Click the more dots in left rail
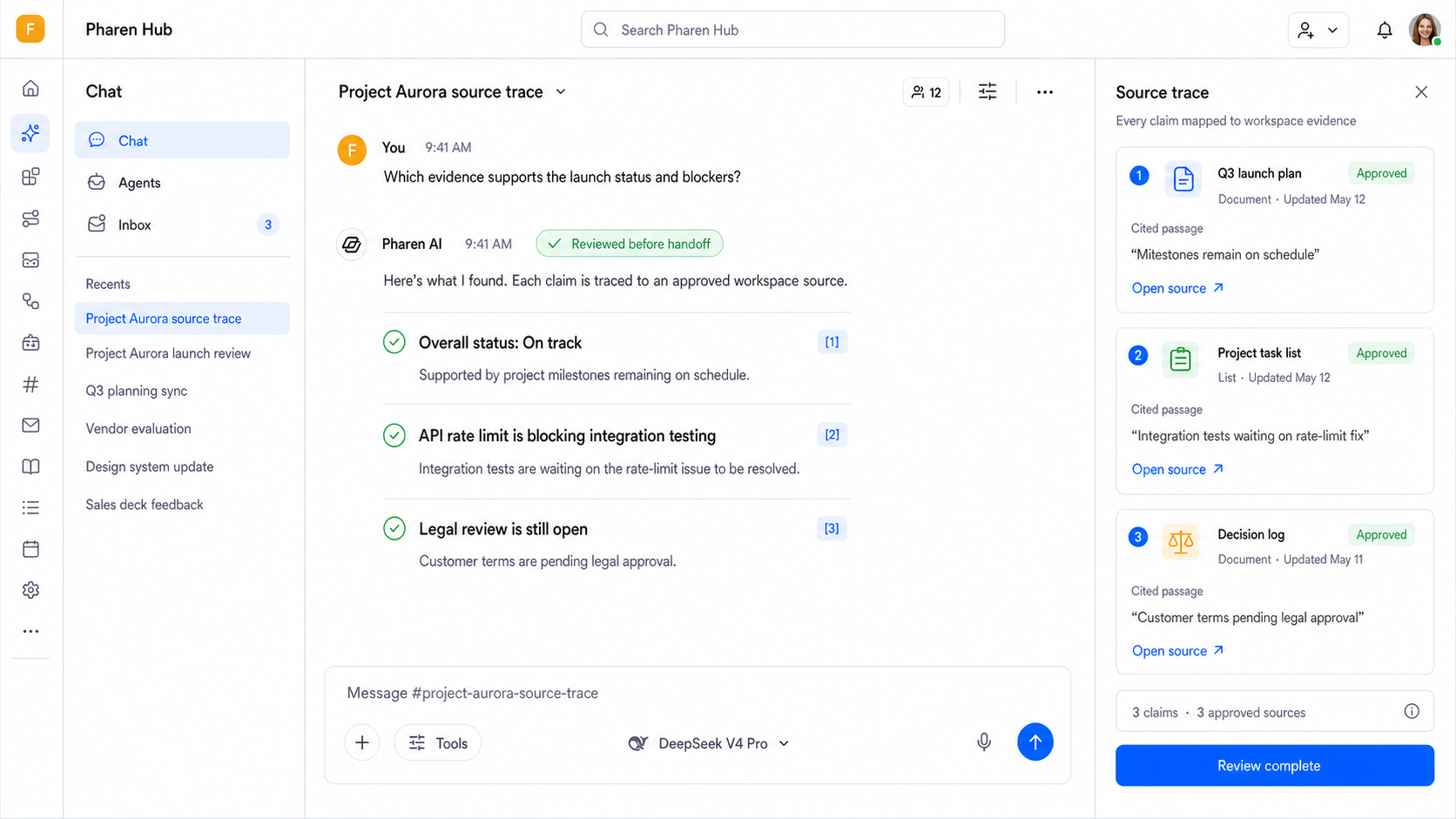1456x819 pixels. click(30, 631)
